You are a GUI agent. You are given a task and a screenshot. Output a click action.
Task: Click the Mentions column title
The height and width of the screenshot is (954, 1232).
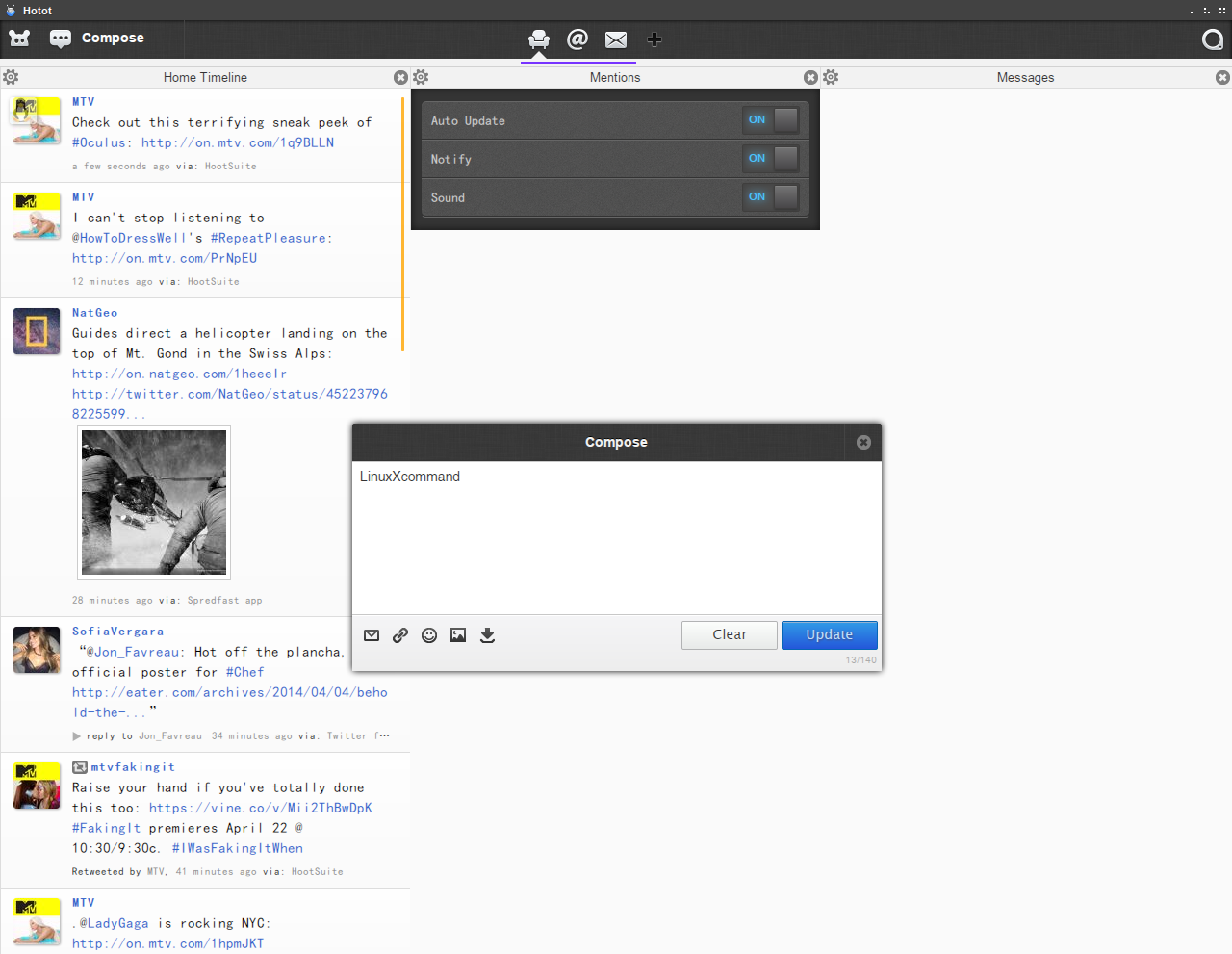[x=615, y=77]
